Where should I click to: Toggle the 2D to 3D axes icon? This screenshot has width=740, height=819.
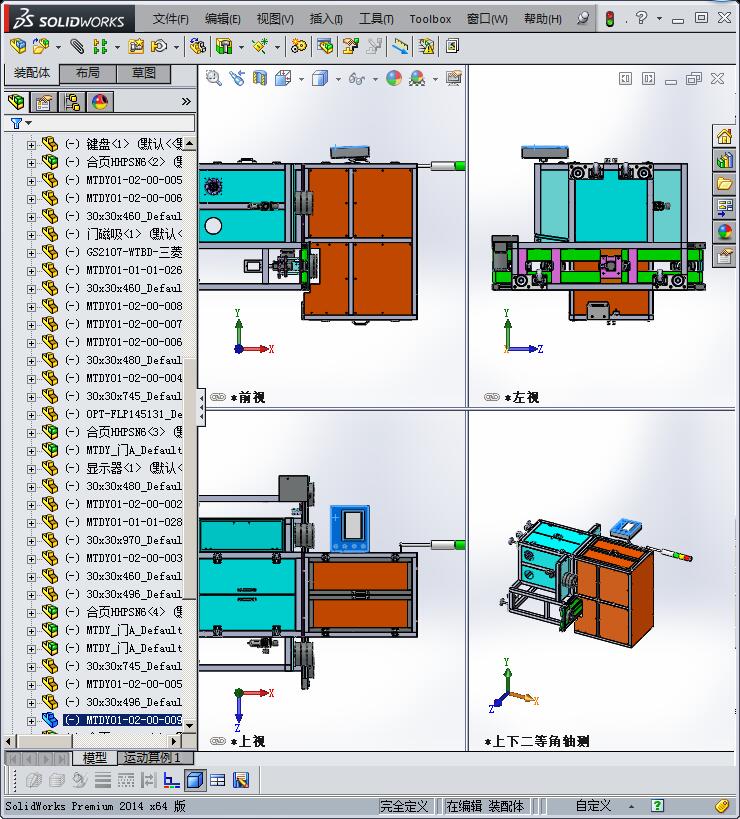(x=171, y=780)
